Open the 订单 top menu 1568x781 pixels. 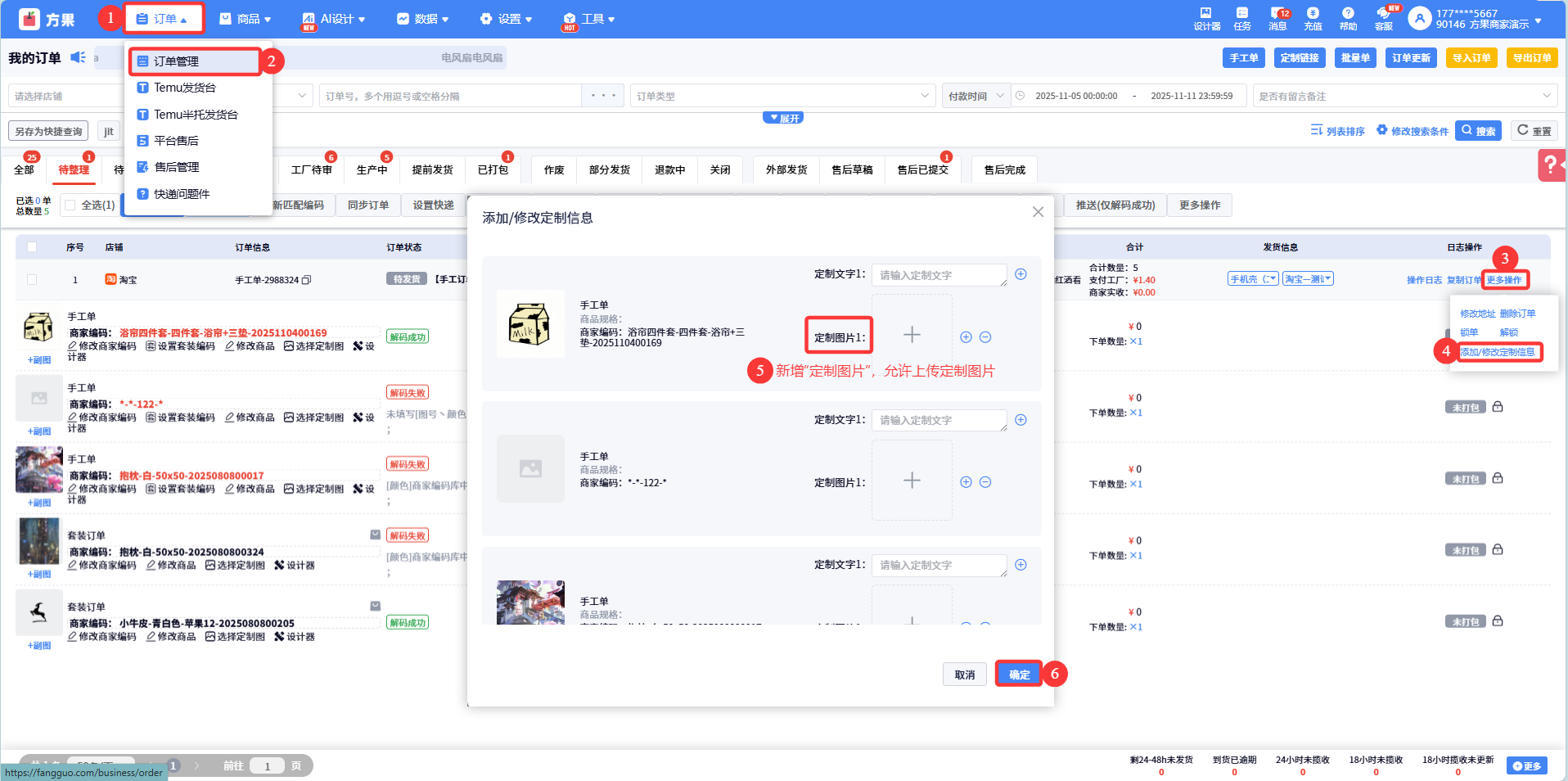pos(164,19)
